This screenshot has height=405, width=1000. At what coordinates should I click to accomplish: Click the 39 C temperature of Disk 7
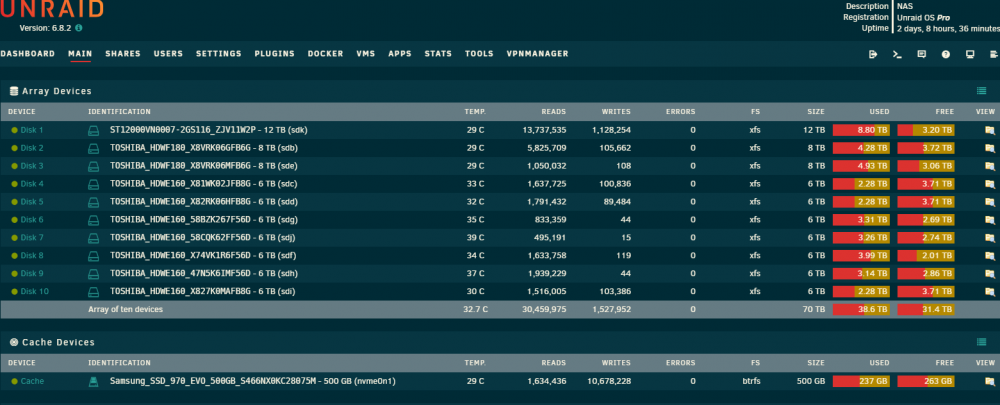[476, 238]
